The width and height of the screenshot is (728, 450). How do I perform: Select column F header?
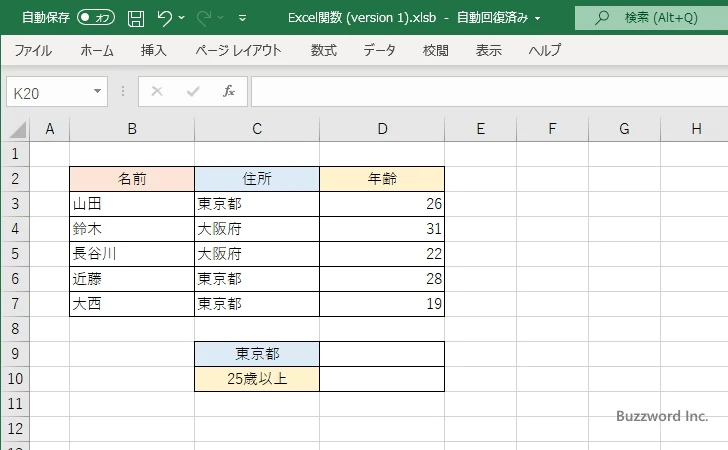coord(552,129)
